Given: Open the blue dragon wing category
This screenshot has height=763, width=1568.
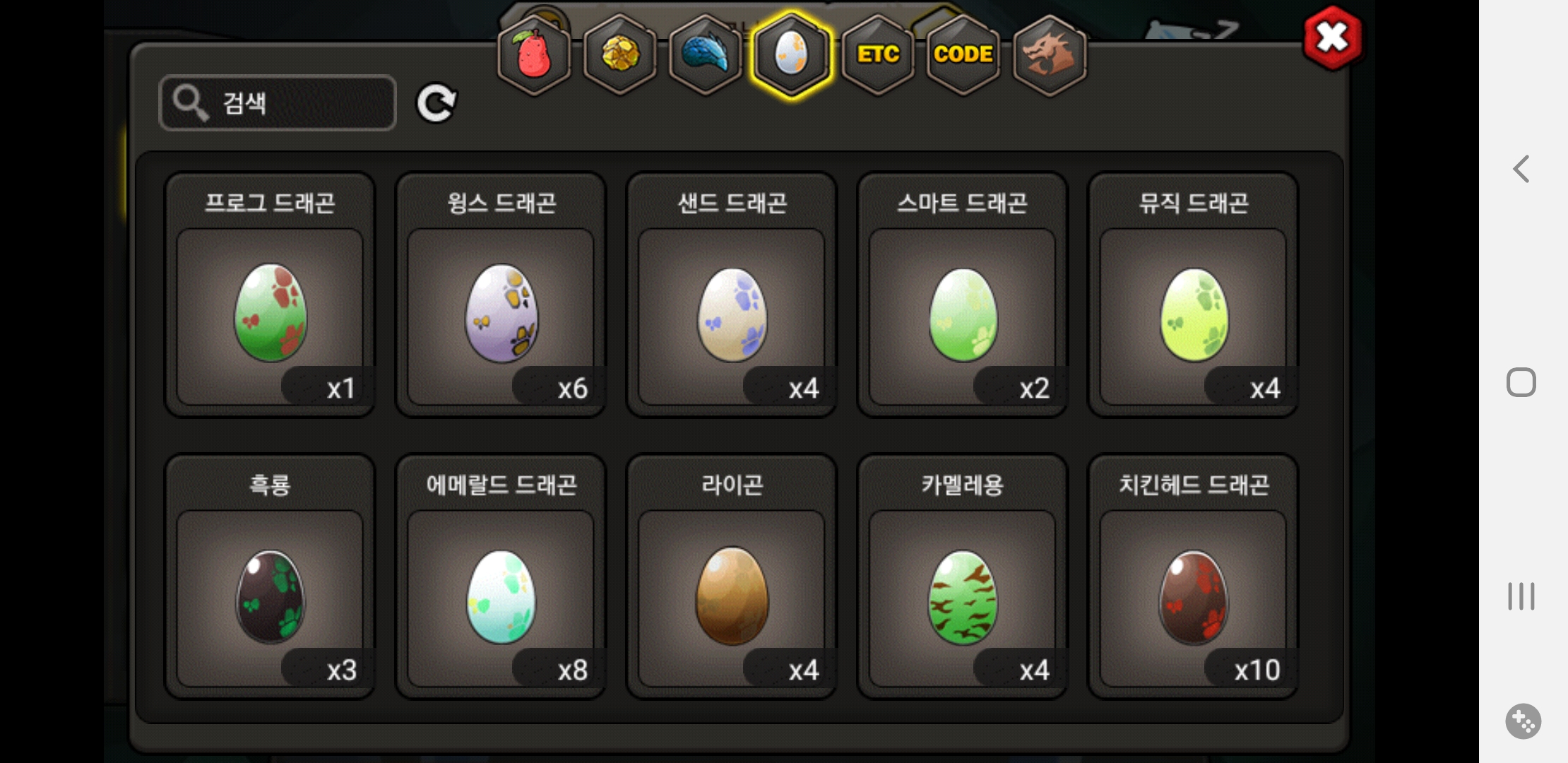Looking at the screenshot, I should point(706,55).
